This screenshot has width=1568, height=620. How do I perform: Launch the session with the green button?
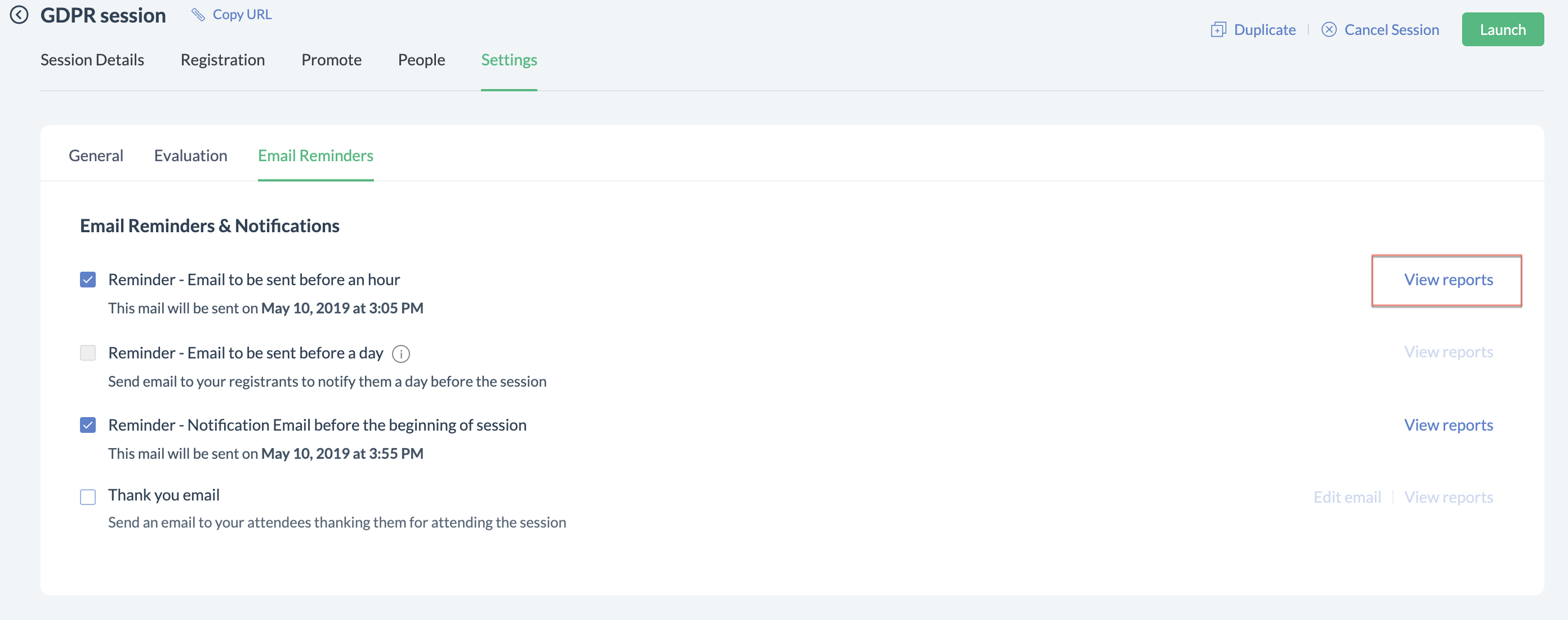point(1502,29)
